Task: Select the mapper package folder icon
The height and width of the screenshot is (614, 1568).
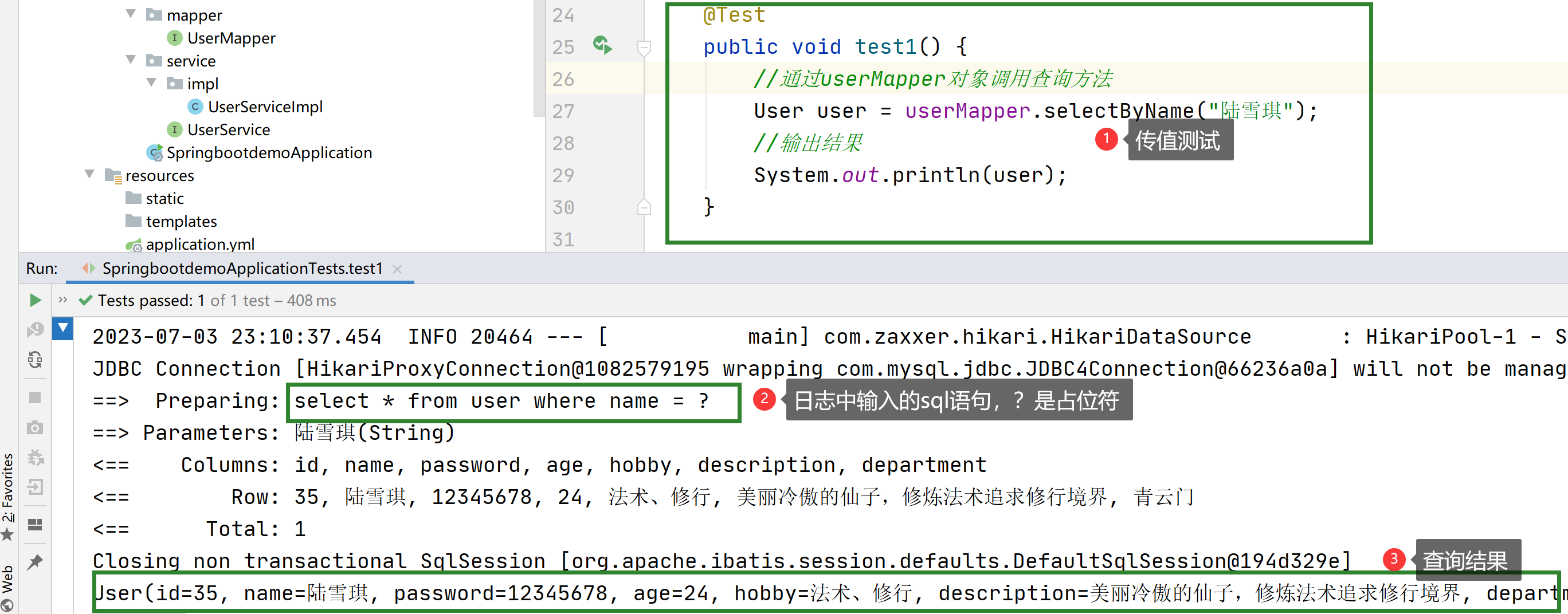Action: [154, 14]
